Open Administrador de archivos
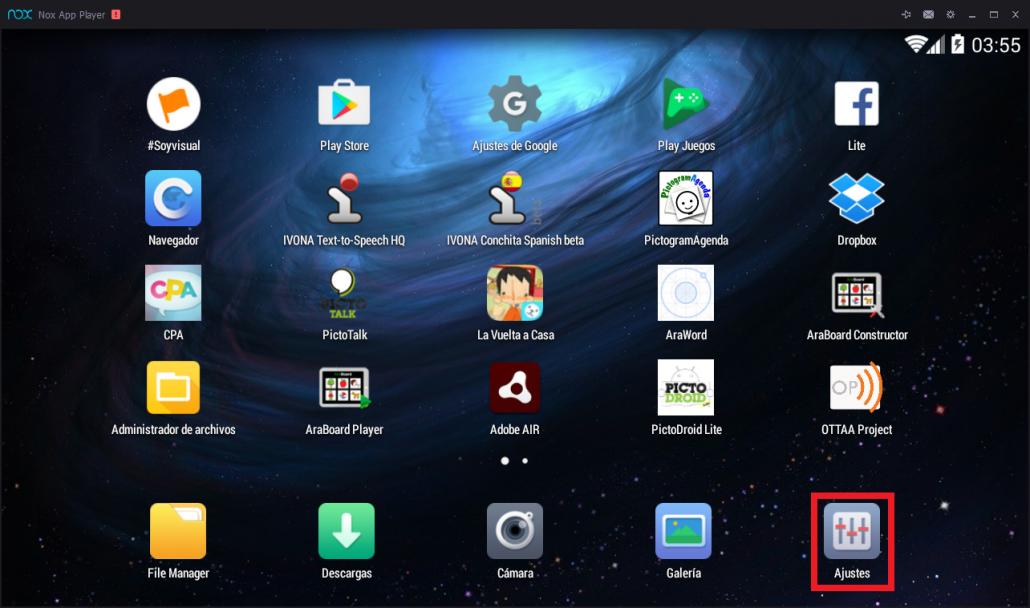The height and width of the screenshot is (608, 1030). point(173,387)
